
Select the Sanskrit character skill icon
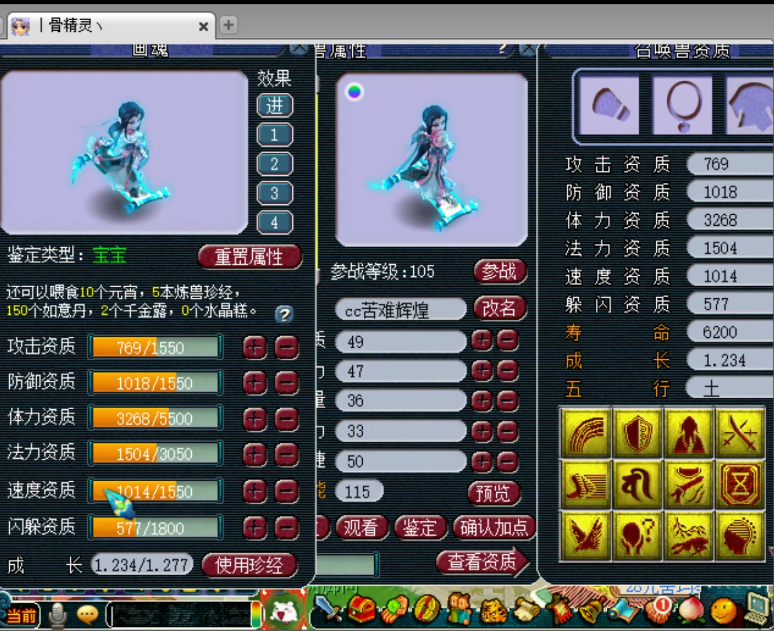[637, 485]
